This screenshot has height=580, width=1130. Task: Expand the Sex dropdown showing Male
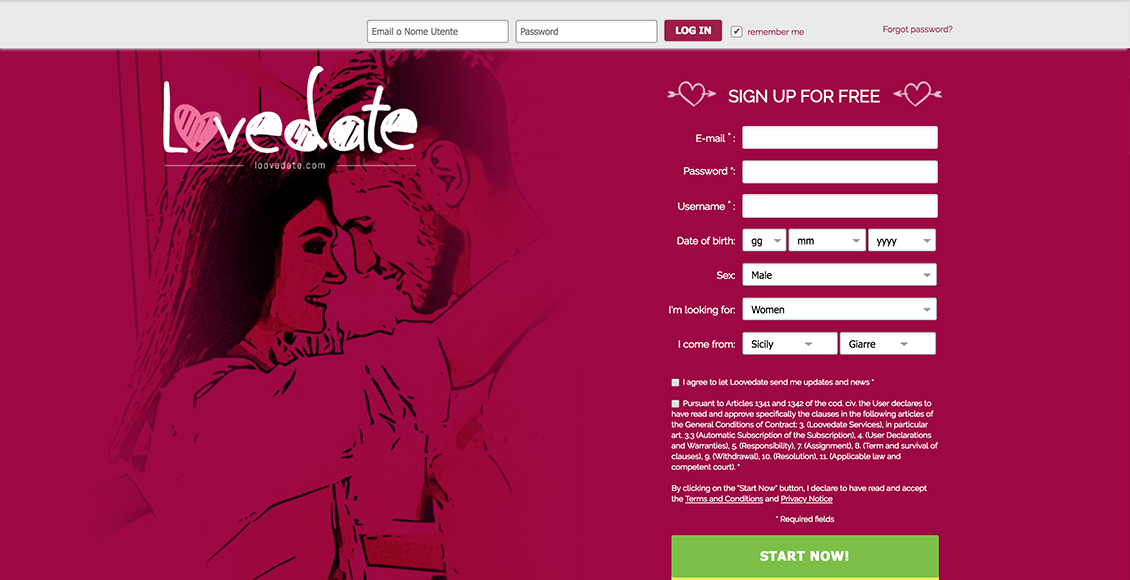point(840,275)
